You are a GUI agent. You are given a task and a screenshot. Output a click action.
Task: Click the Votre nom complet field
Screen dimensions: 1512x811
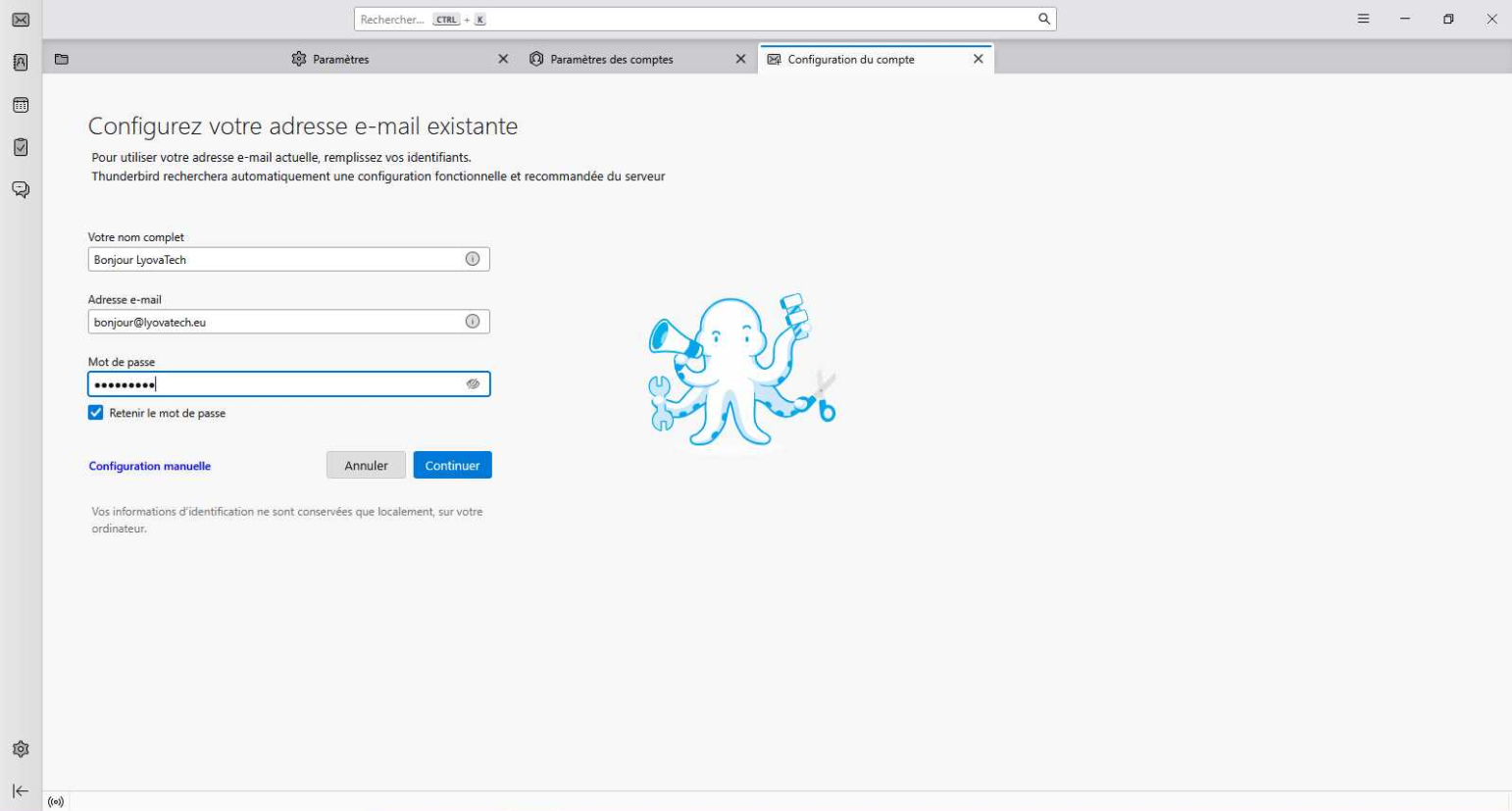288,259
